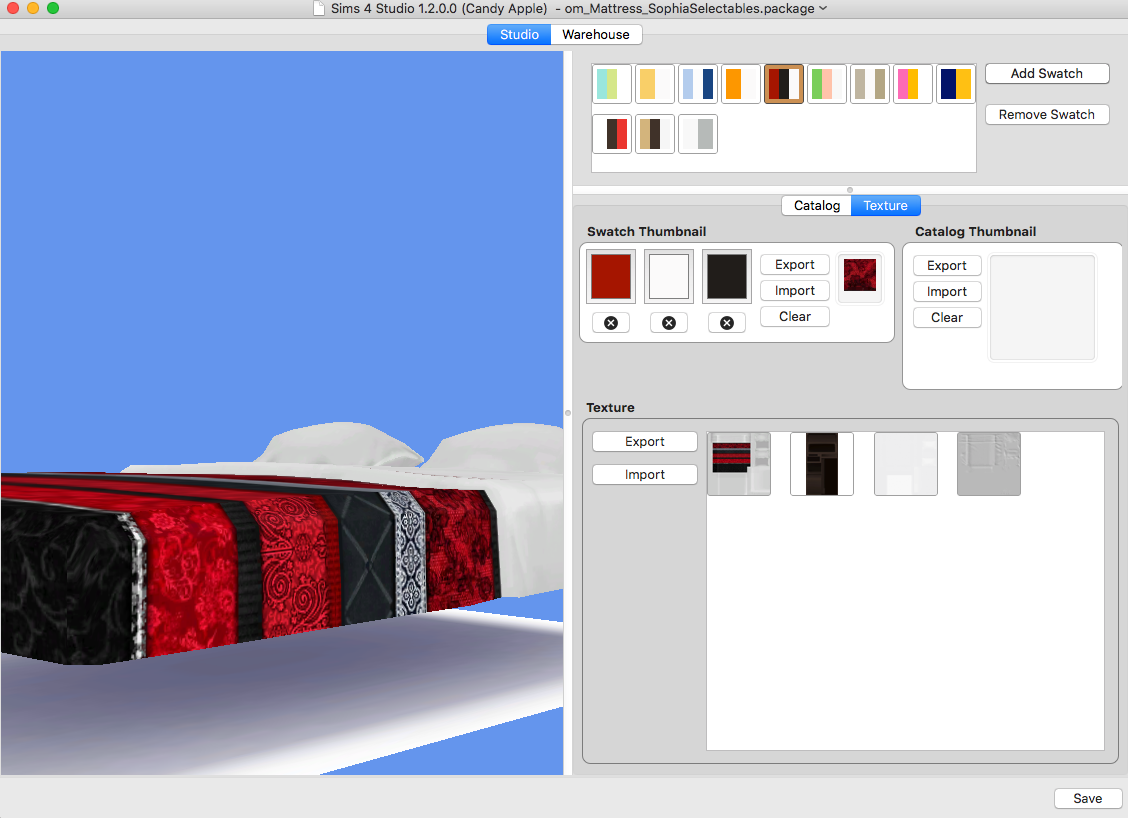1128x818 pixels.
Task: Remove the white swatch thumbnail color
Action: (668, 323)
